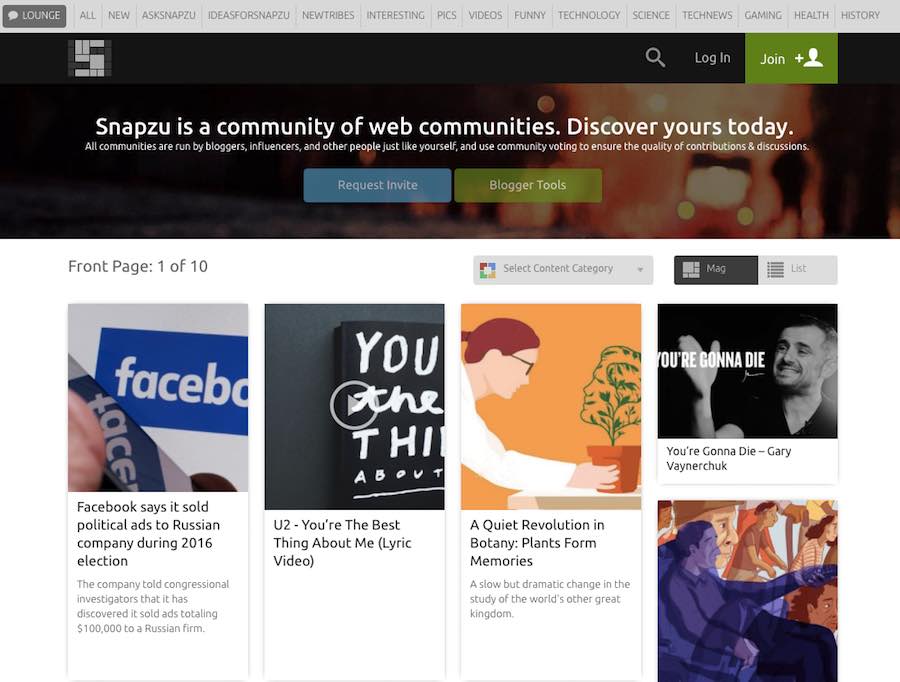Click the Lounge chat bubble icon

(14, 16)
